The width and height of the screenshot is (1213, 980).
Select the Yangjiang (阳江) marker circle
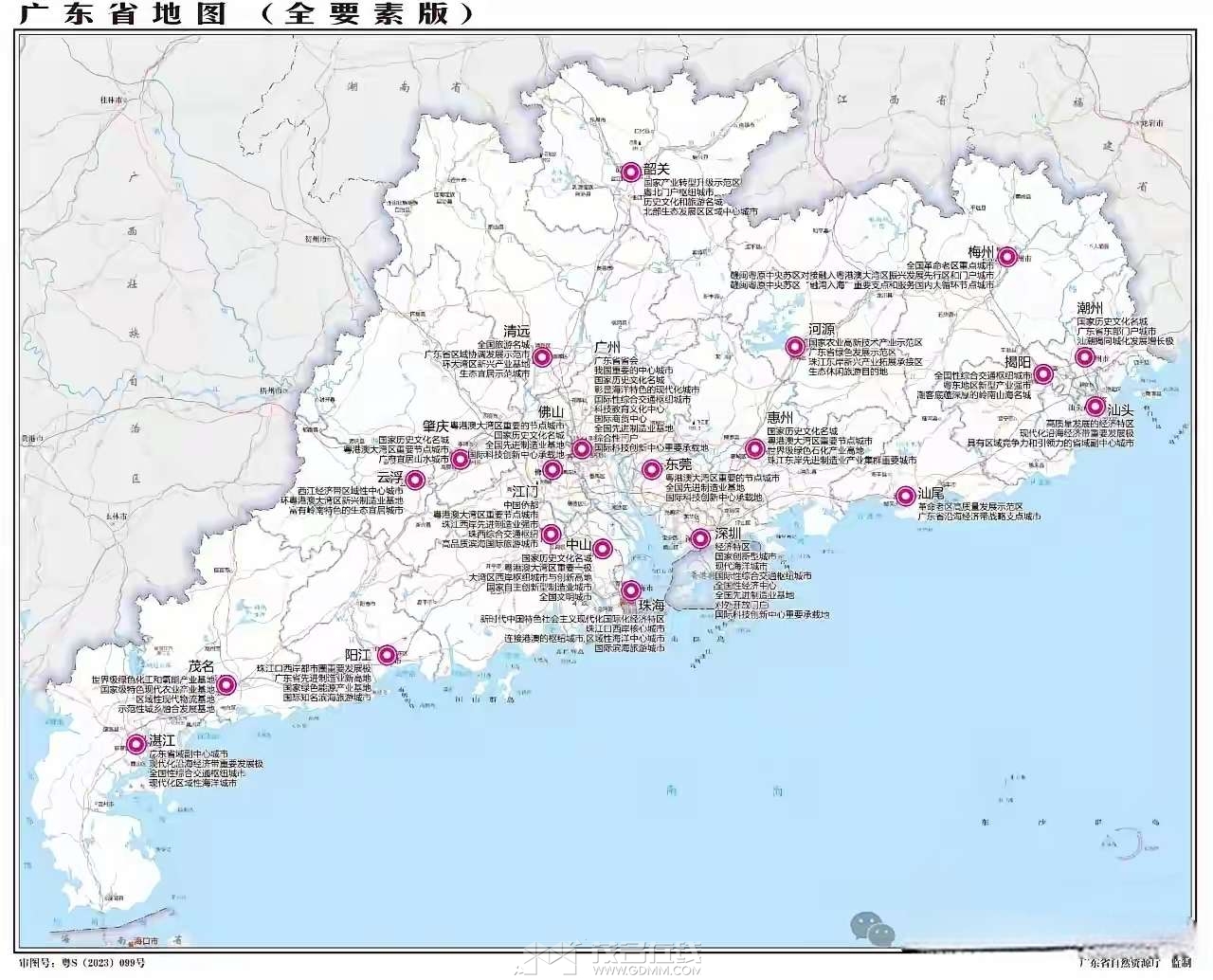pos(387,655)
